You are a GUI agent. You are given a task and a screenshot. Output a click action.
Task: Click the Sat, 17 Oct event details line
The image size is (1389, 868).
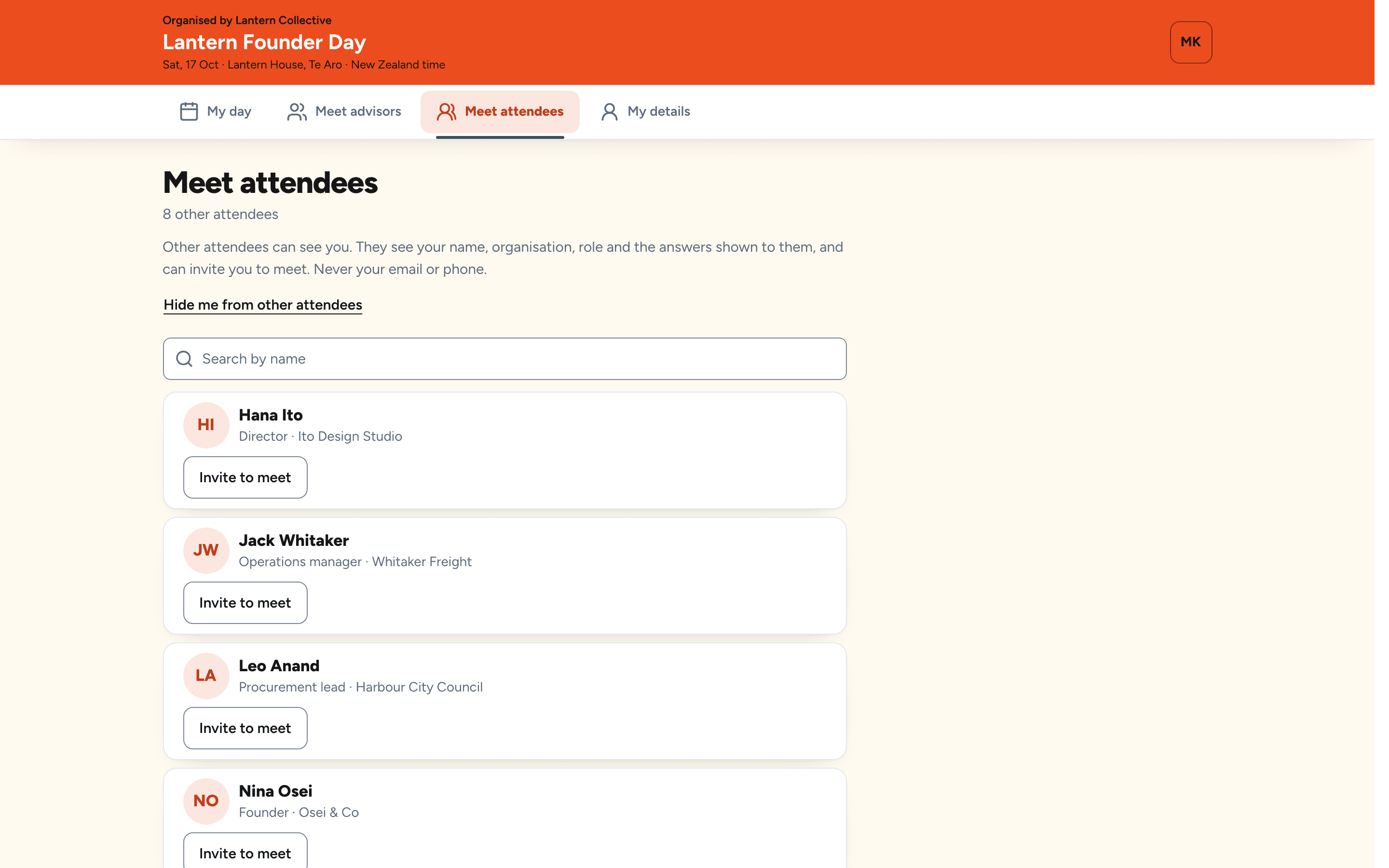(304, 65)
